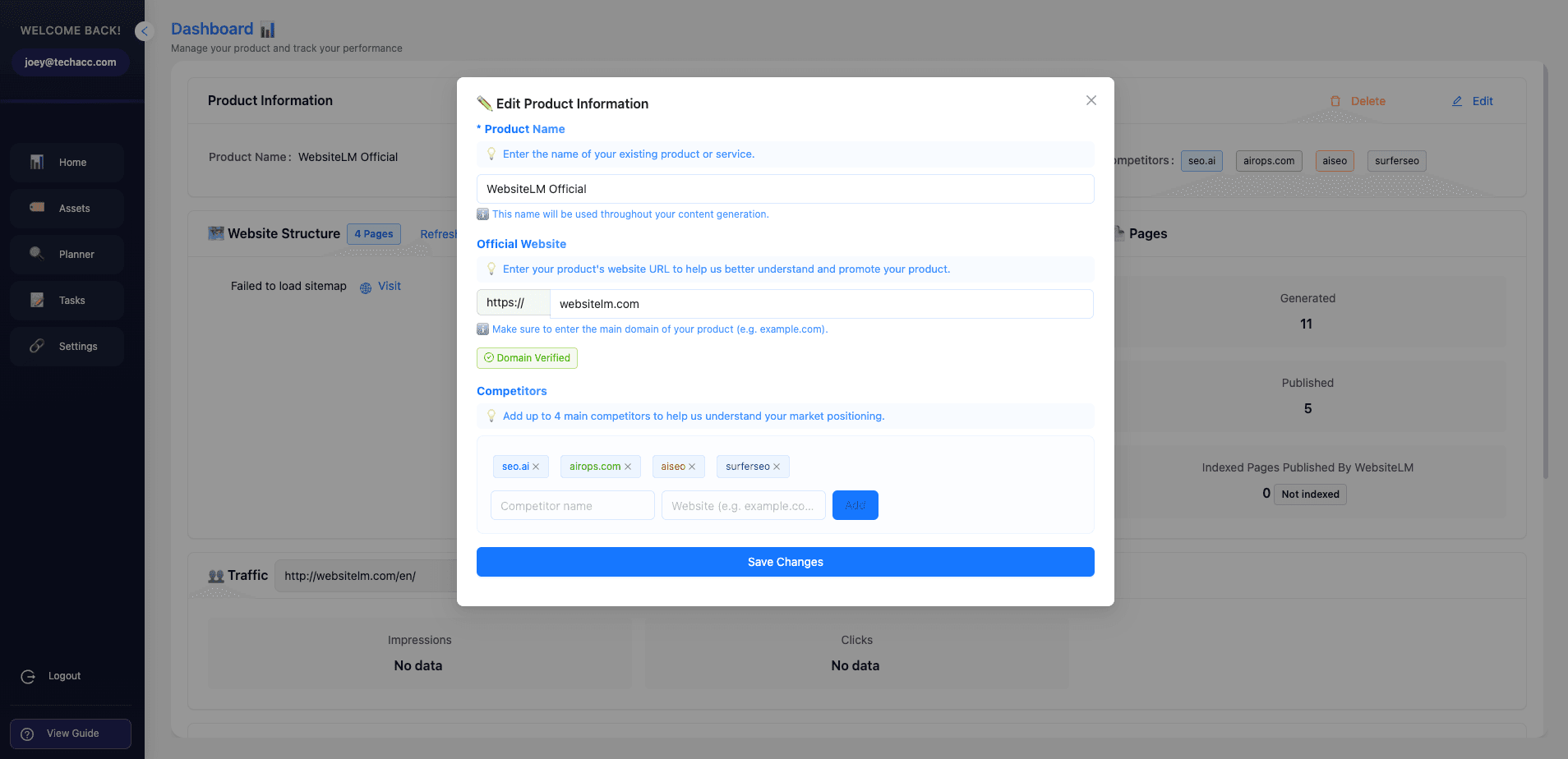This screenshot has width=1568, height=759.
Task: Focus the competitor Website input
Action: 744,505
